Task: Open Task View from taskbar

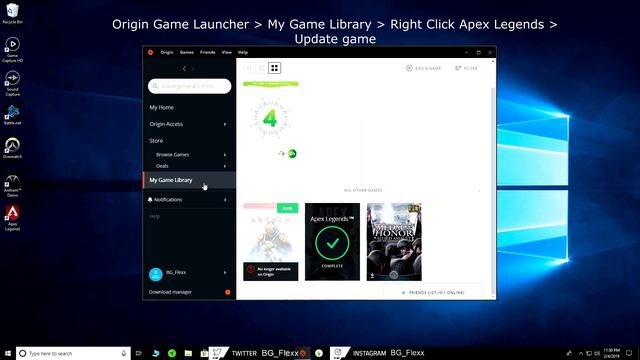Action: click(139, 353)
